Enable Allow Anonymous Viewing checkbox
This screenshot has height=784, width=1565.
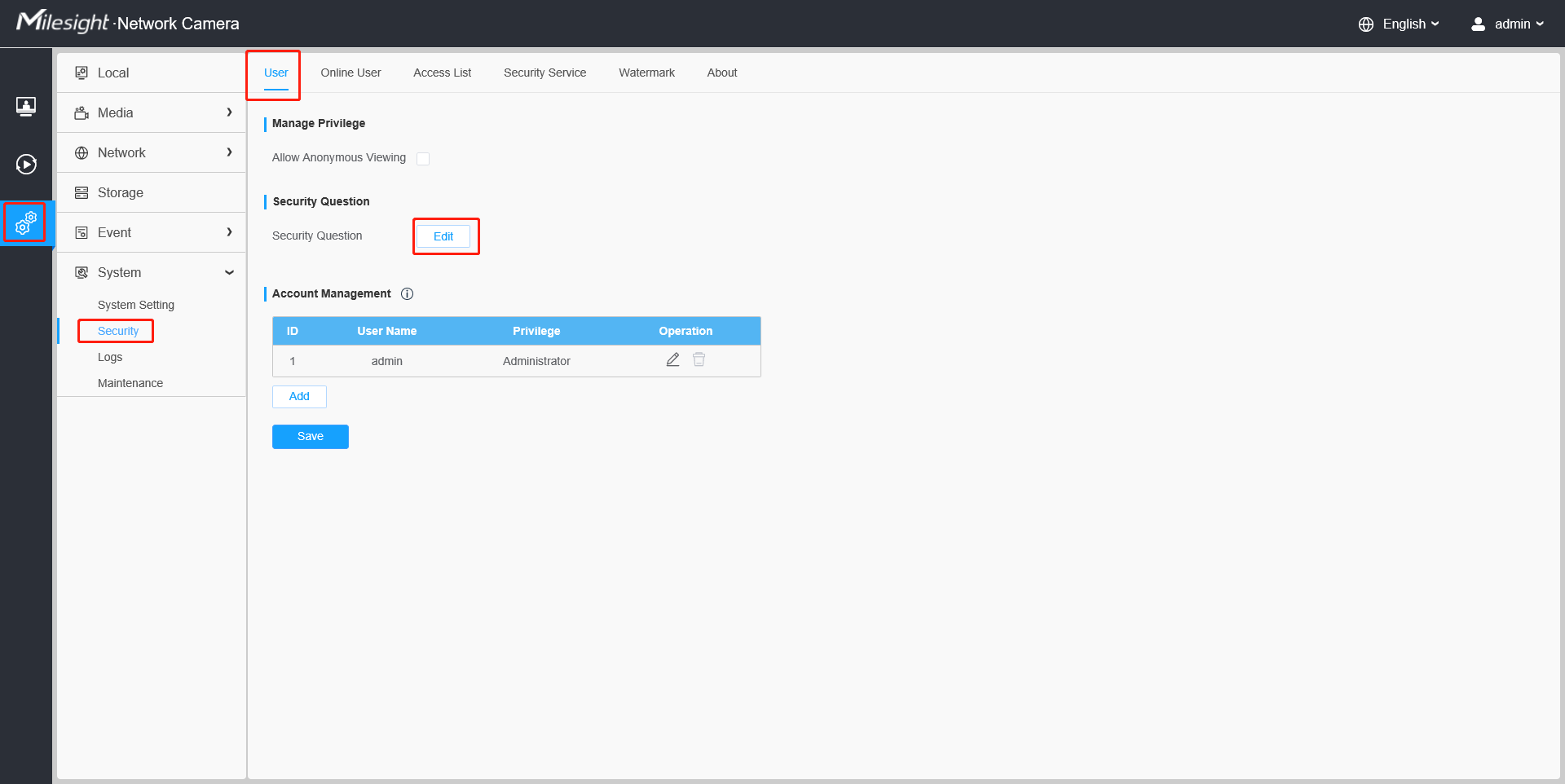423,158
